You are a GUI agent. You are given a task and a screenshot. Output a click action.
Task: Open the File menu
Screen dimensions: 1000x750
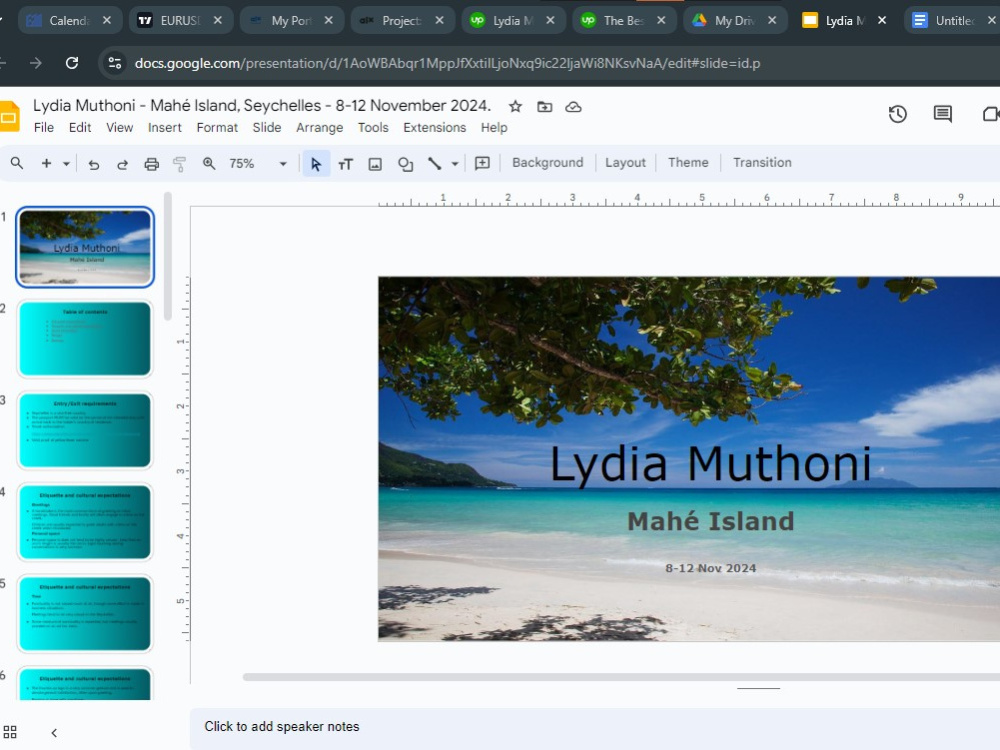[43, 128]
